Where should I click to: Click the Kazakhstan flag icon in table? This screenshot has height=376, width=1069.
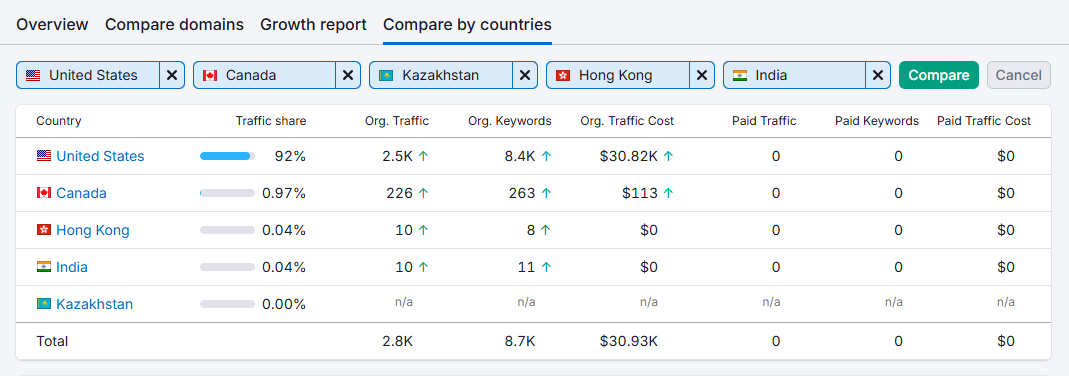[x=44, y=304]
